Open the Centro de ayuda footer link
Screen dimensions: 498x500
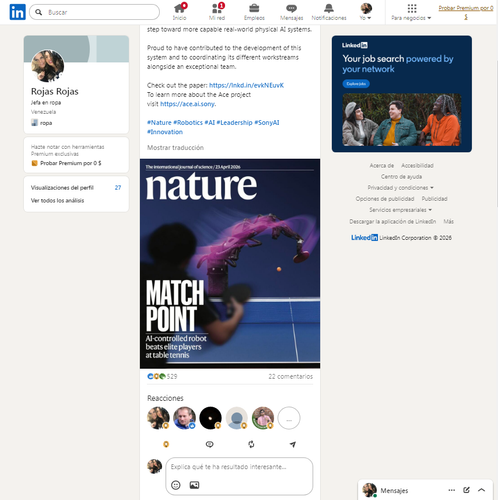click(x=401, y=177)
